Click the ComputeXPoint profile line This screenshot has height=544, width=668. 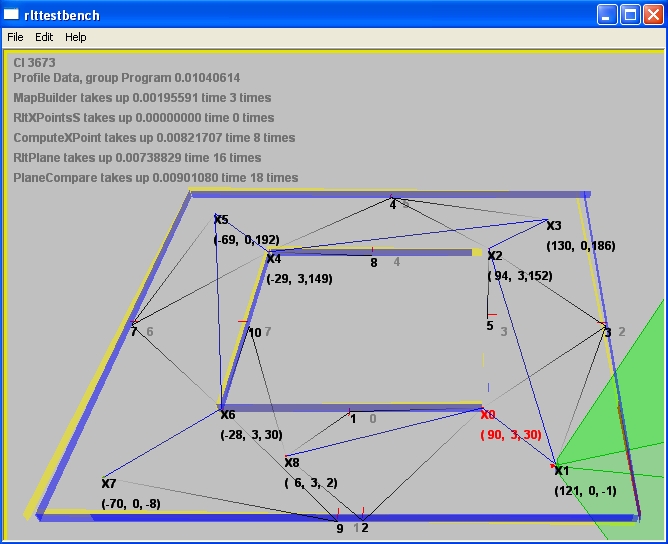coord(154,138)
